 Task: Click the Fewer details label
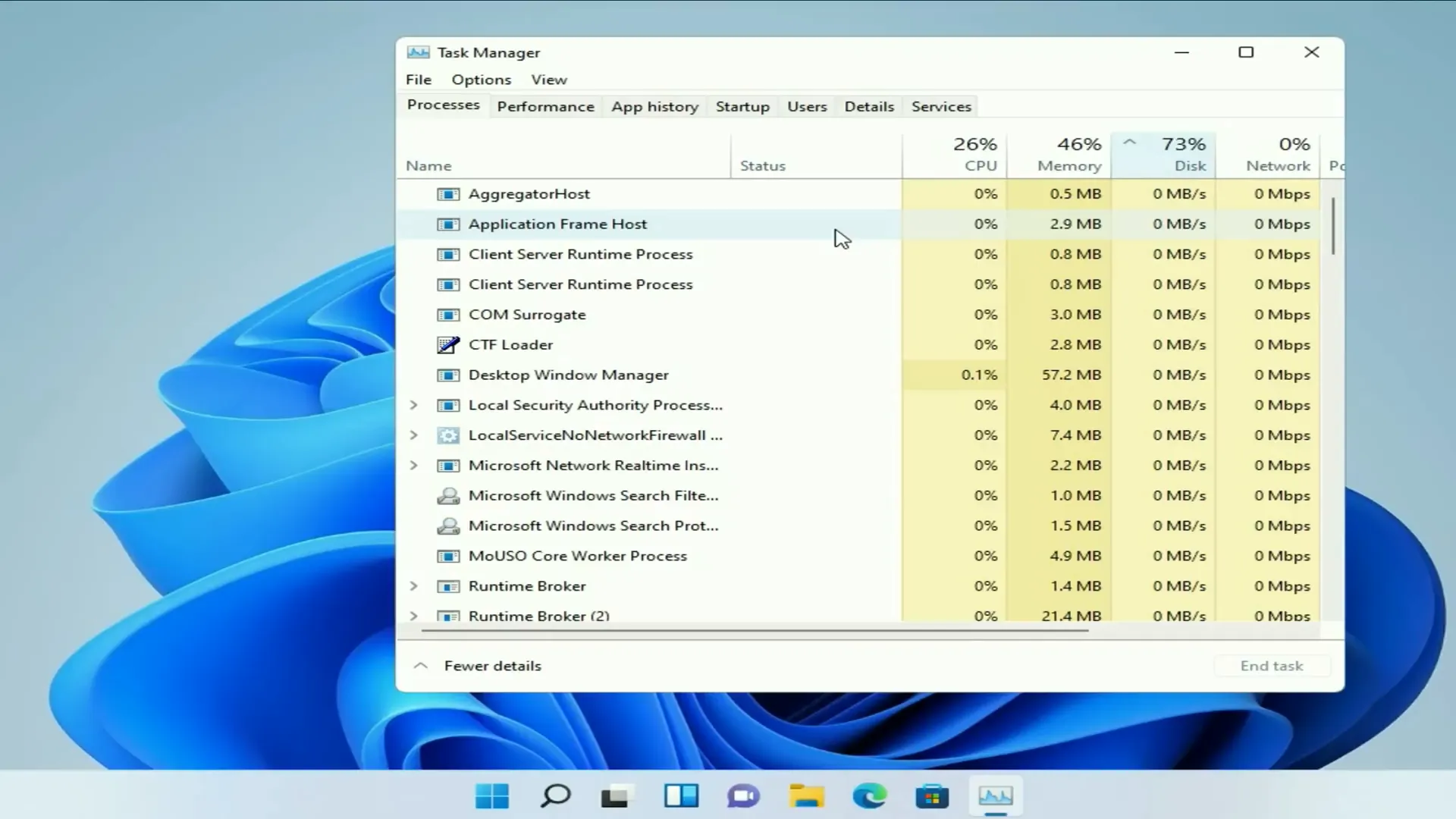(493, 666)
